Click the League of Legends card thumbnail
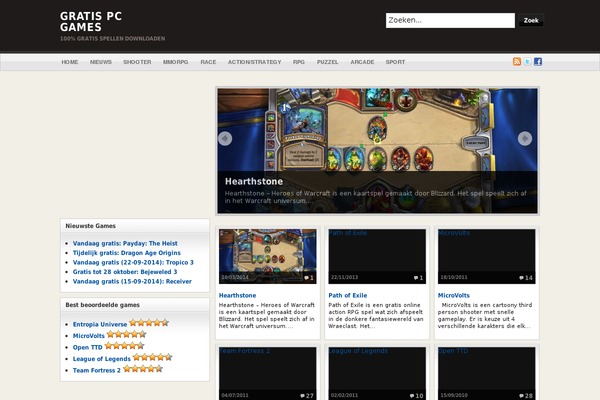Viewport: 600px width, 400px height. pyautogui.click(x=377, y=374)
